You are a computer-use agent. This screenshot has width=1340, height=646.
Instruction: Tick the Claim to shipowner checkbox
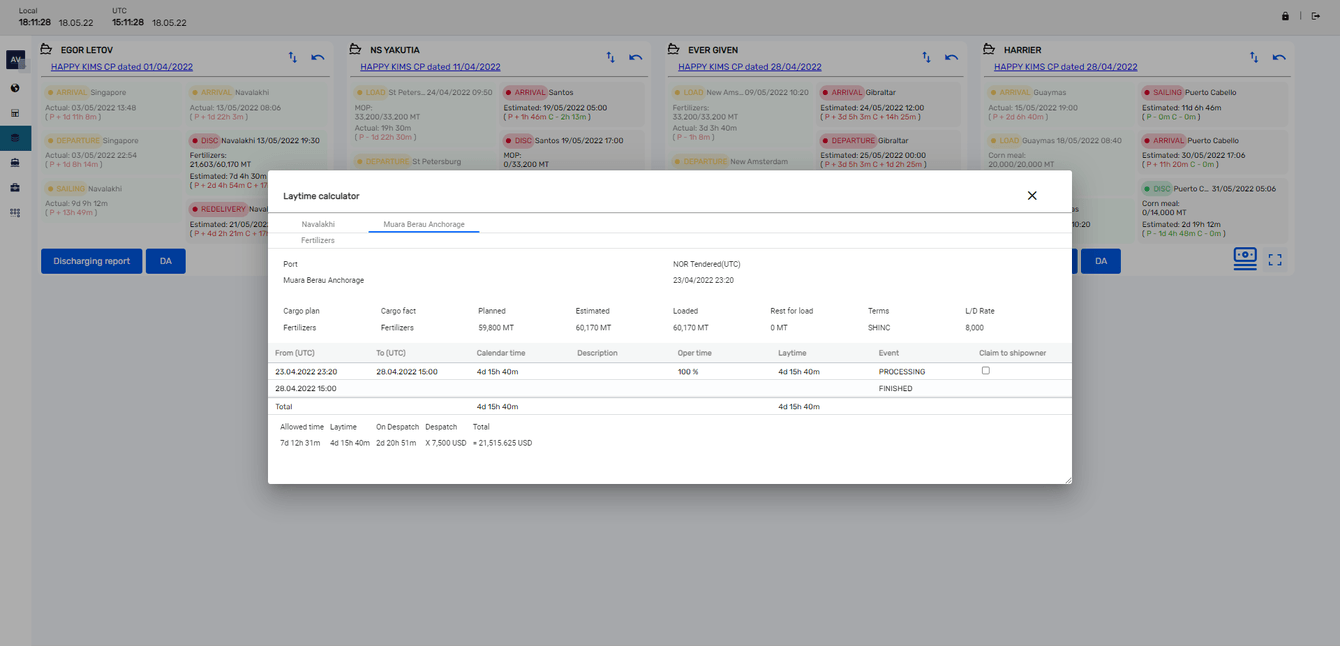985,371
